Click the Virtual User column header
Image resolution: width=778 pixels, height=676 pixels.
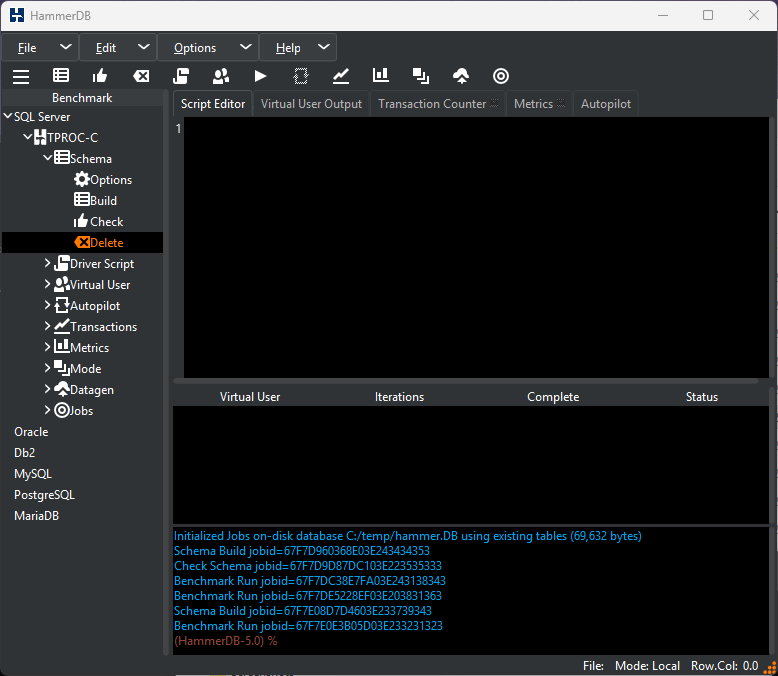click(x=250, y=397)
